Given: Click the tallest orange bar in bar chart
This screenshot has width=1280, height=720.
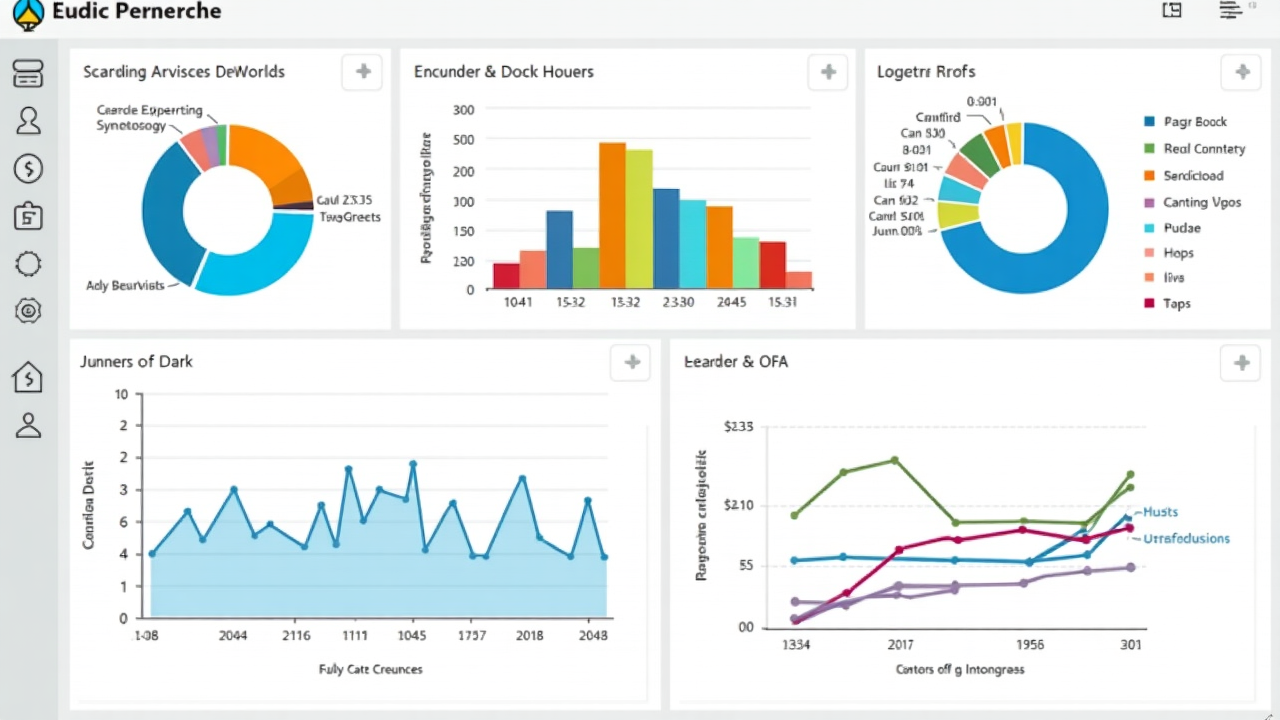Looking at the screenshot, I should tap(612, 215).
